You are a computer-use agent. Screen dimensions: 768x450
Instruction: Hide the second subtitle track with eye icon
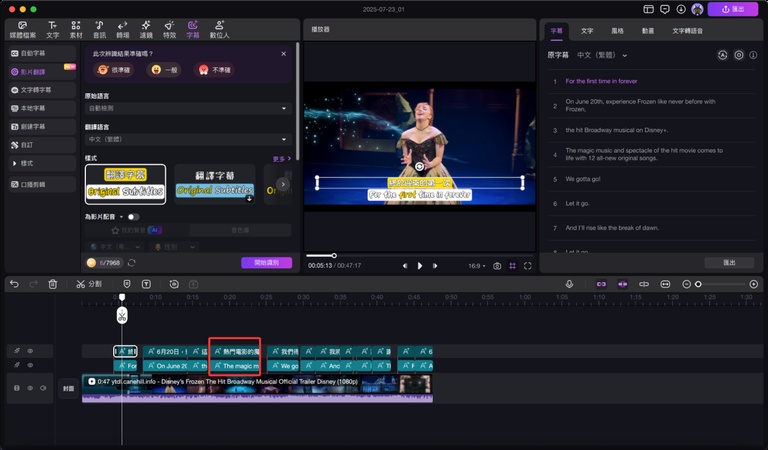tap(30, 365)
